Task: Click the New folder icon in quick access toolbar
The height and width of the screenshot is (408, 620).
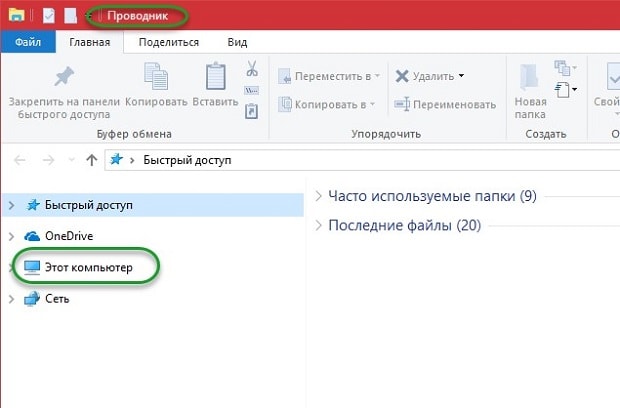Action: (x=70, y=15)
